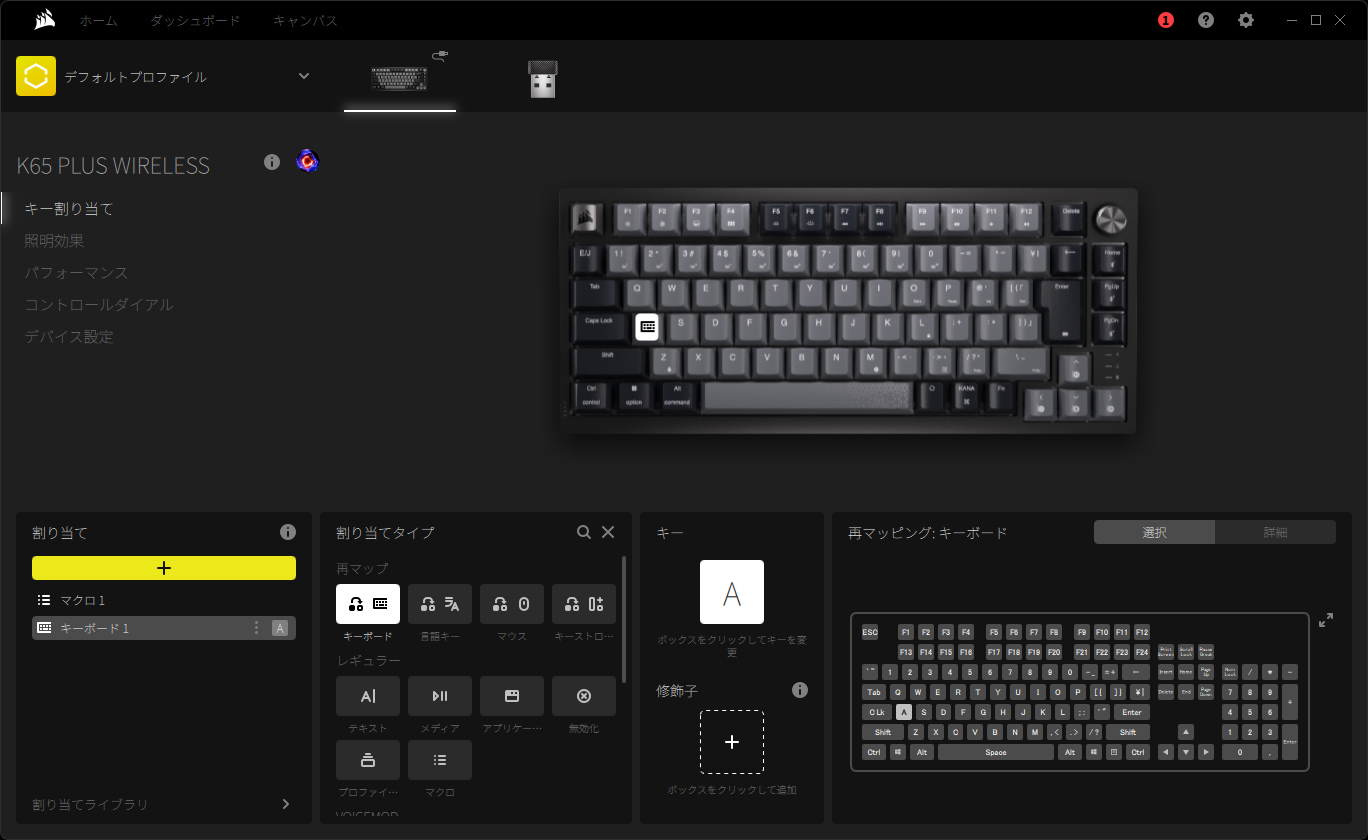
Task: Expand 割り当てライブラリ with the chevron
Action: [286, 804]
